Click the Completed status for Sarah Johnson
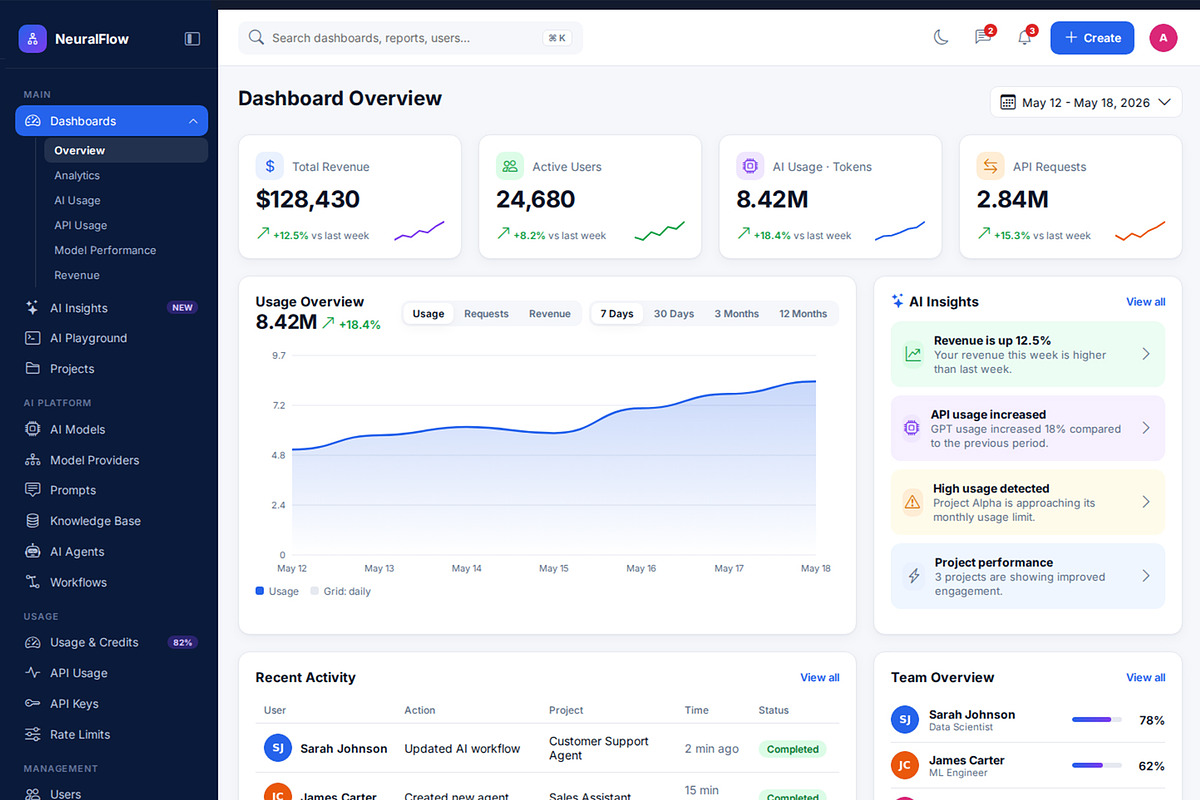 793,749
